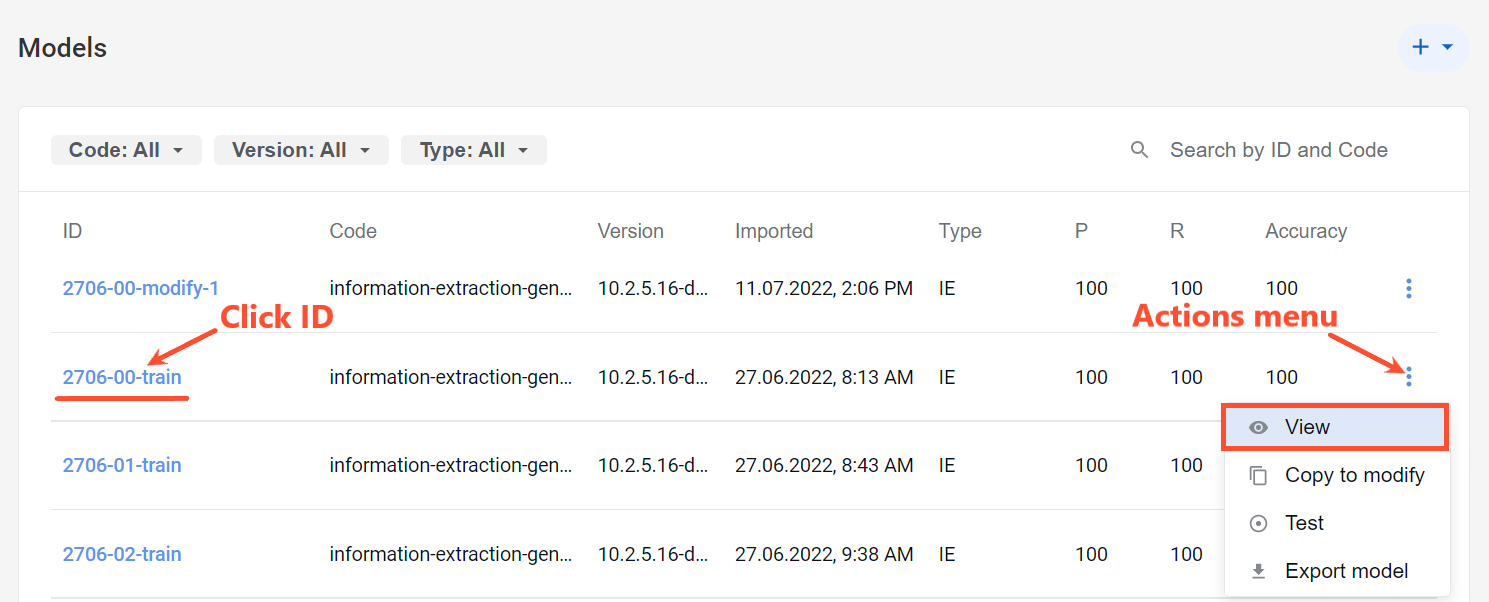Select Test in the context menu
Viewport: 1489px width, 602px height.
(1337, 523)
